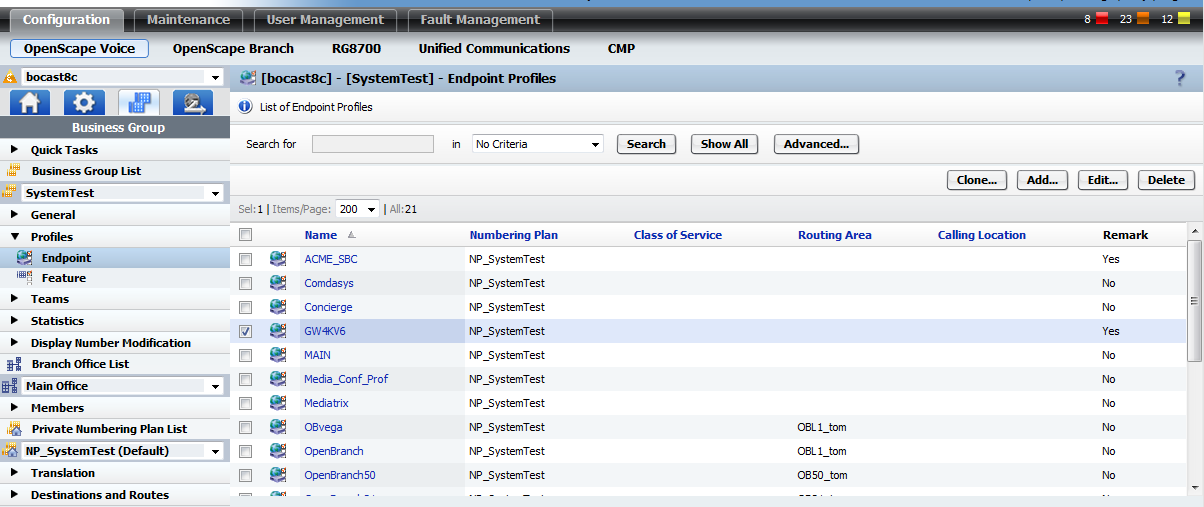The image size is (1204, 507).
Task: Click the info icon beside List of Endpoint Profiles
Action: [x=245, y=107]
